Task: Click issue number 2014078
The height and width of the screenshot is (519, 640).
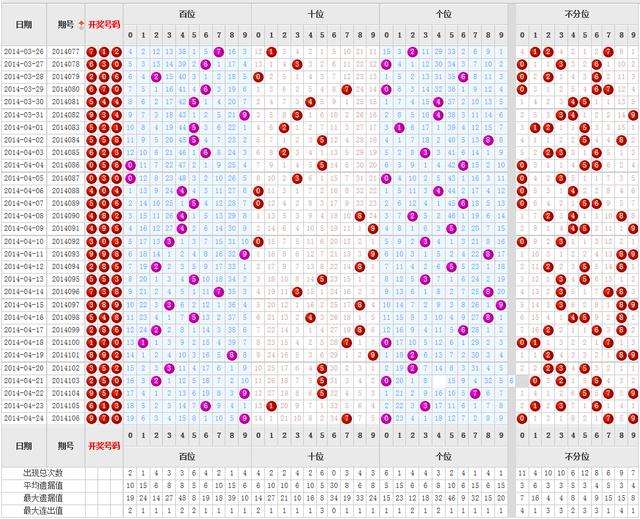Action: 66,64
